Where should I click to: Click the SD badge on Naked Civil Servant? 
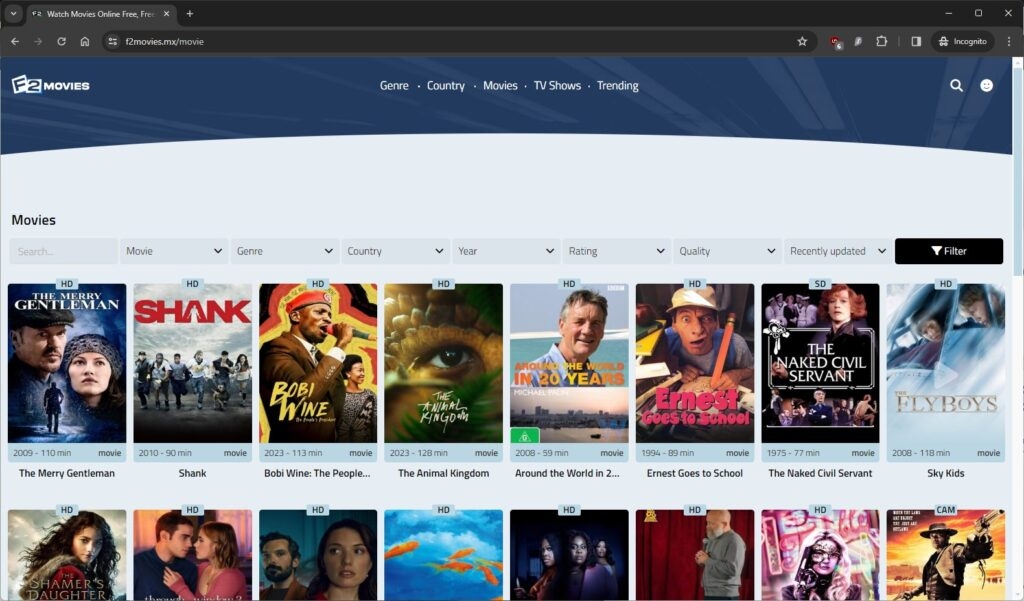(820, 284)
